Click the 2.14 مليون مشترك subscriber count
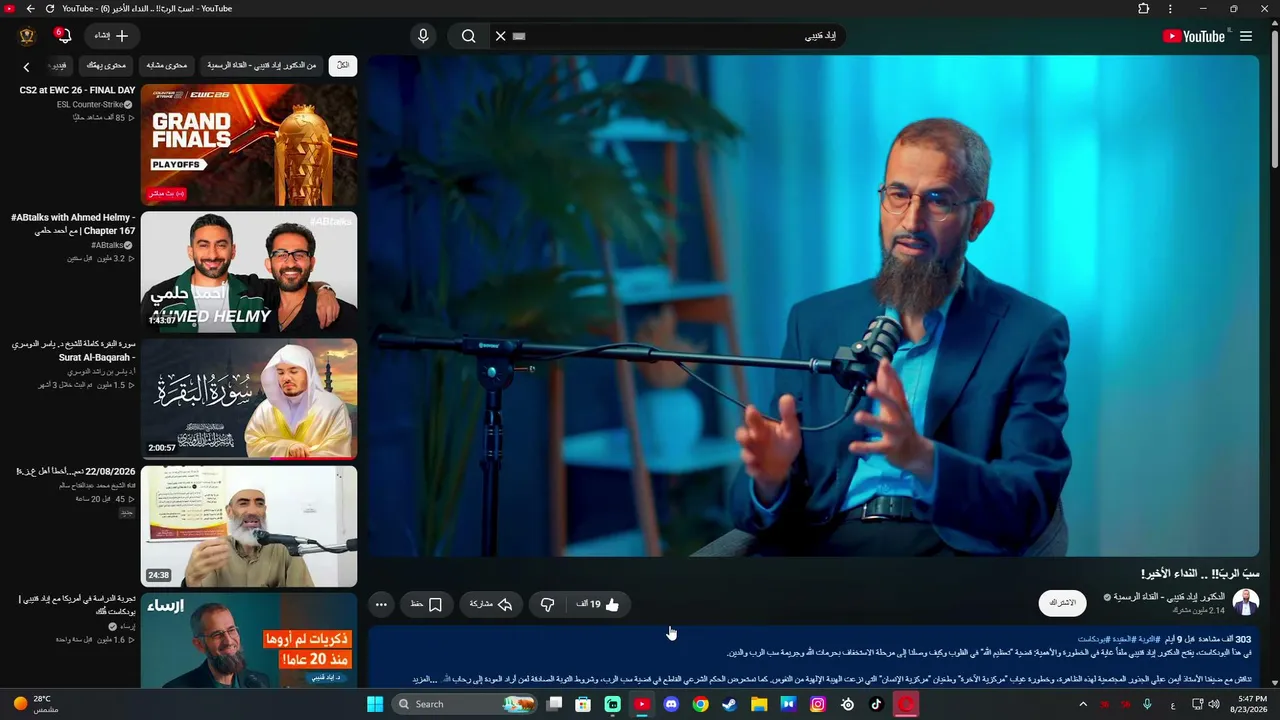Image resolution: width=1280 pixels, height=720 pixels. coord(1198,610)
